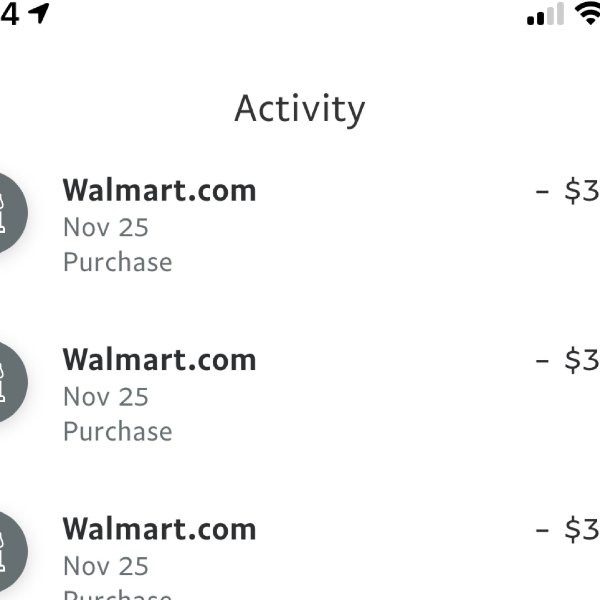Tap the Wi-Fi status icon
This screenshot has width=600, height=600.
pos(588,15)
